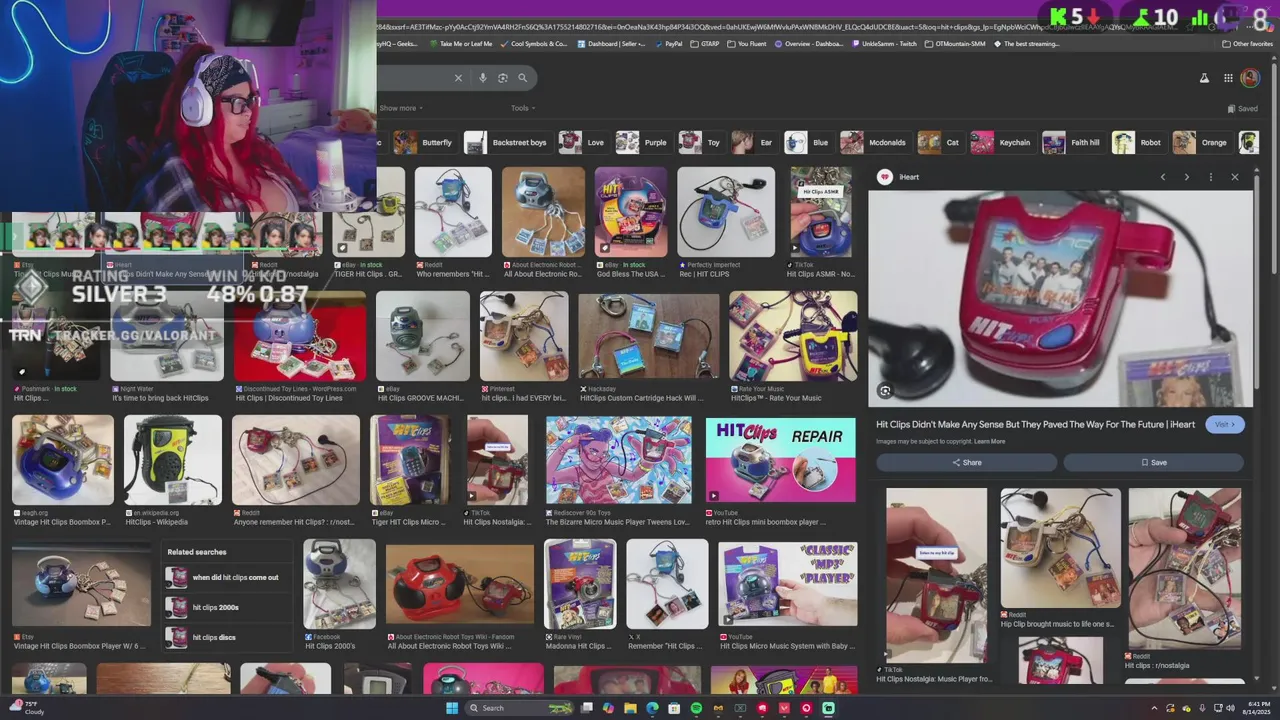Open Microsoft Store from the taskbar

[x=674, y=708]
